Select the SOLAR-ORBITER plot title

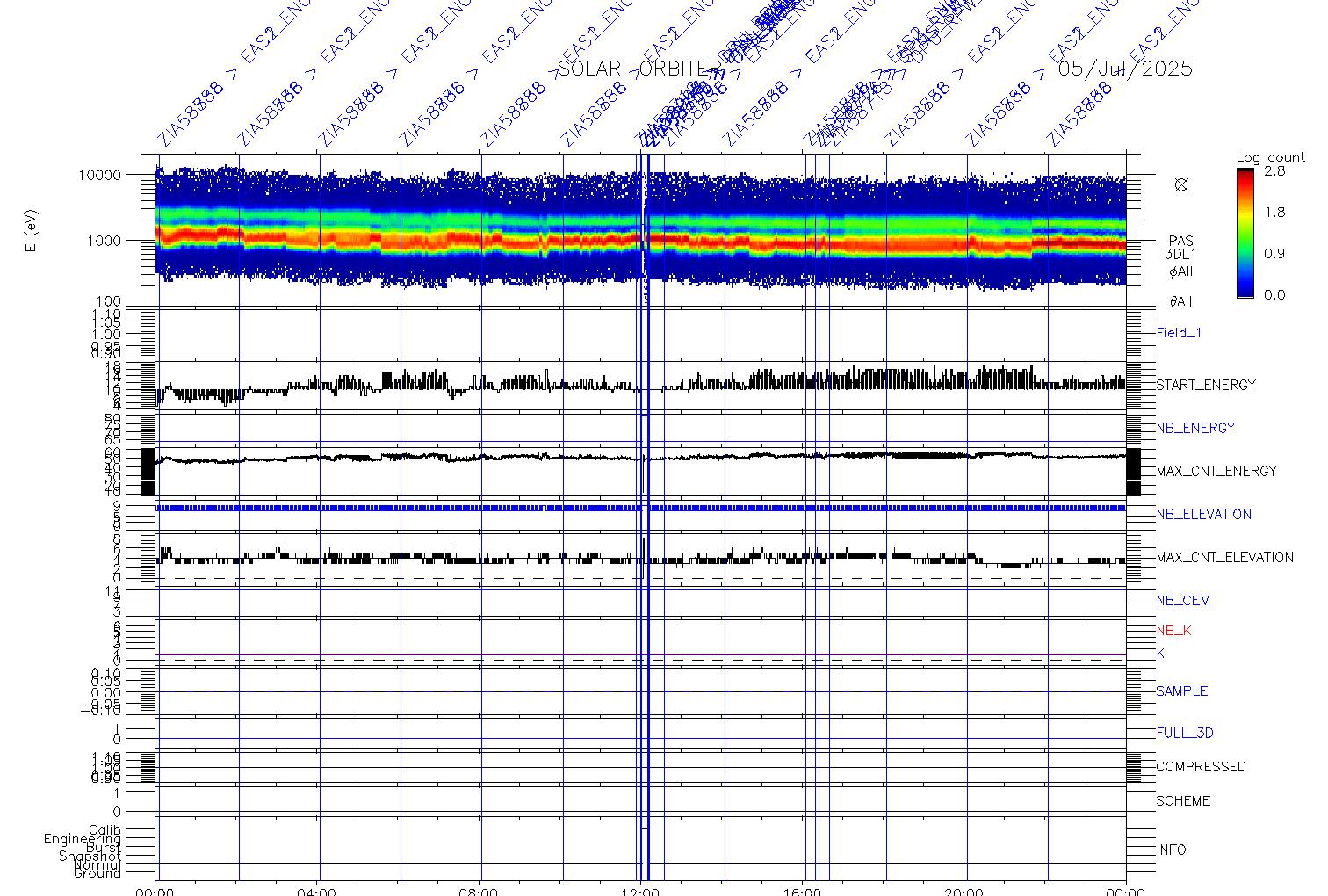pos(639,69)
